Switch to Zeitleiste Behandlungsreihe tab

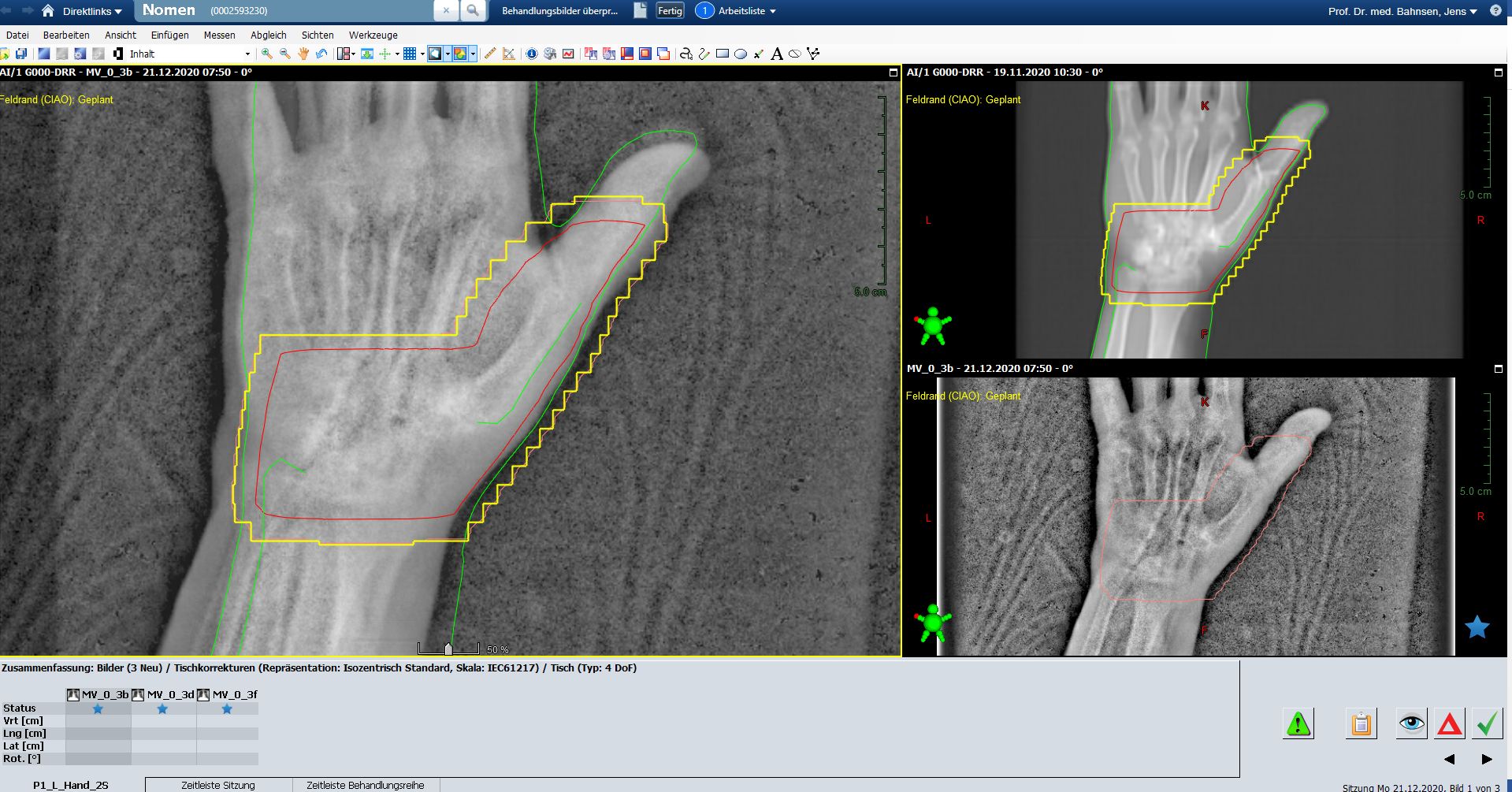tap(365, 785)
